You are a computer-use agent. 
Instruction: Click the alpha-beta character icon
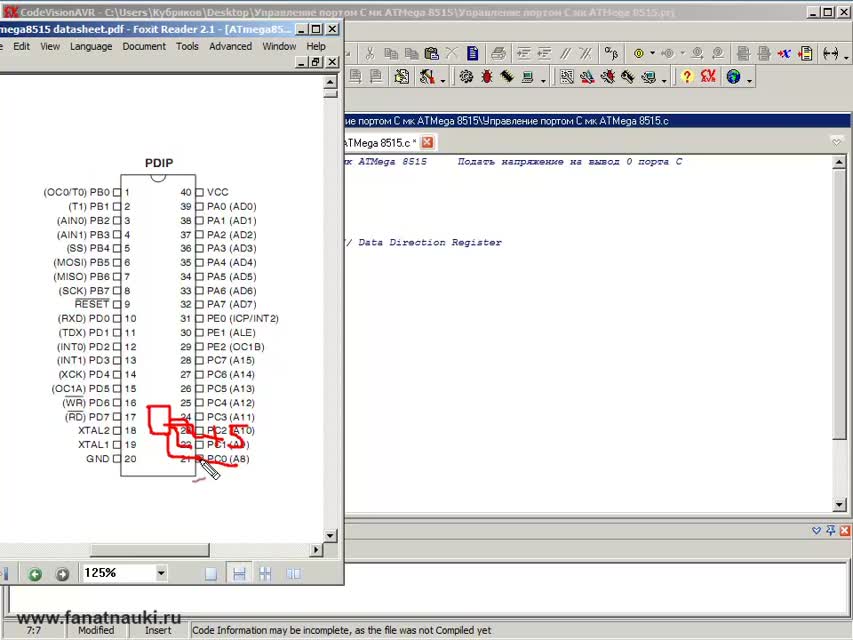point(611,53)
